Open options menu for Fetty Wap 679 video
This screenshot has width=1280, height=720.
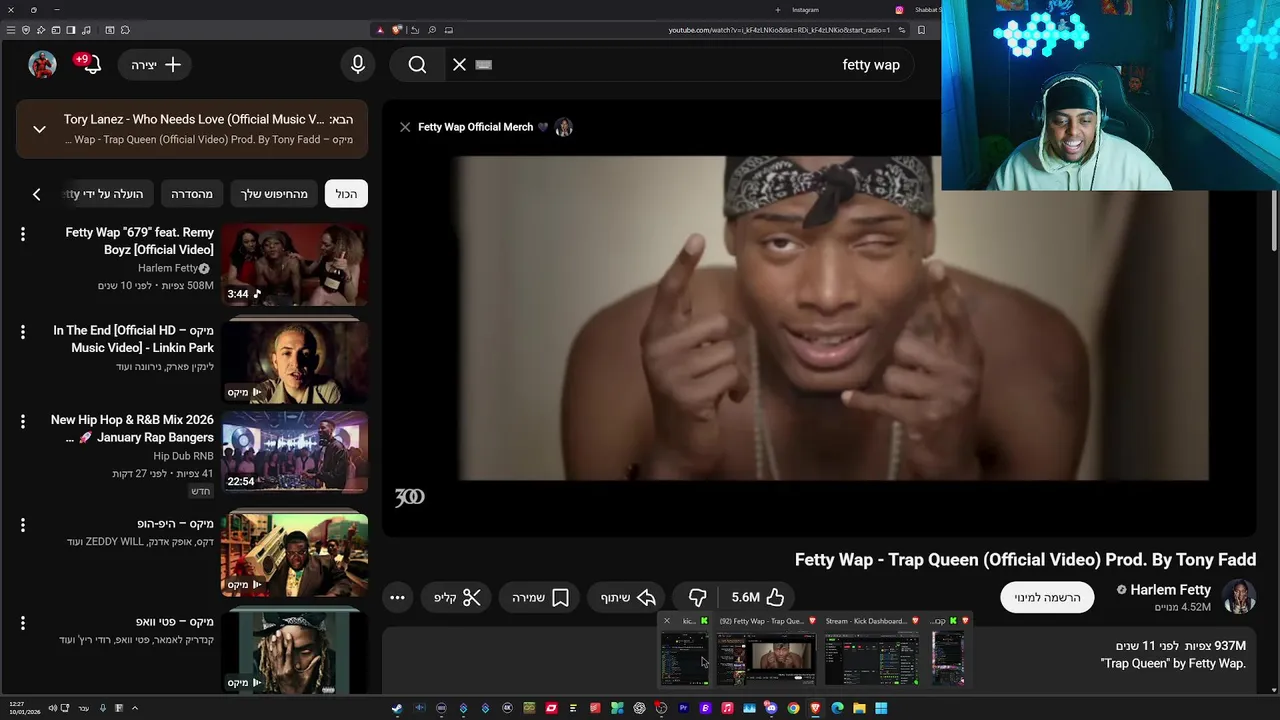point(23,233)
